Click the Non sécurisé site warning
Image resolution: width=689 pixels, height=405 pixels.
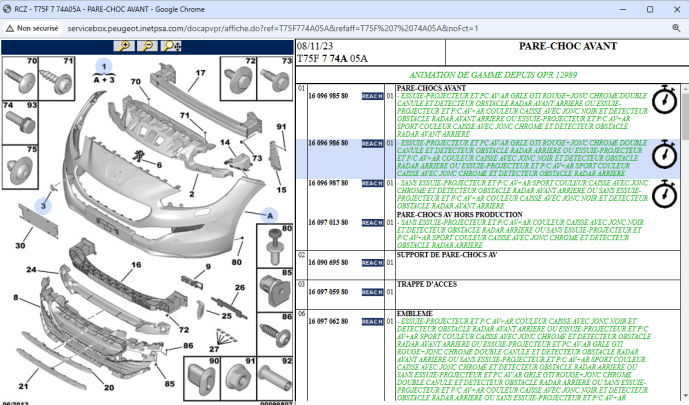(32, 28)
